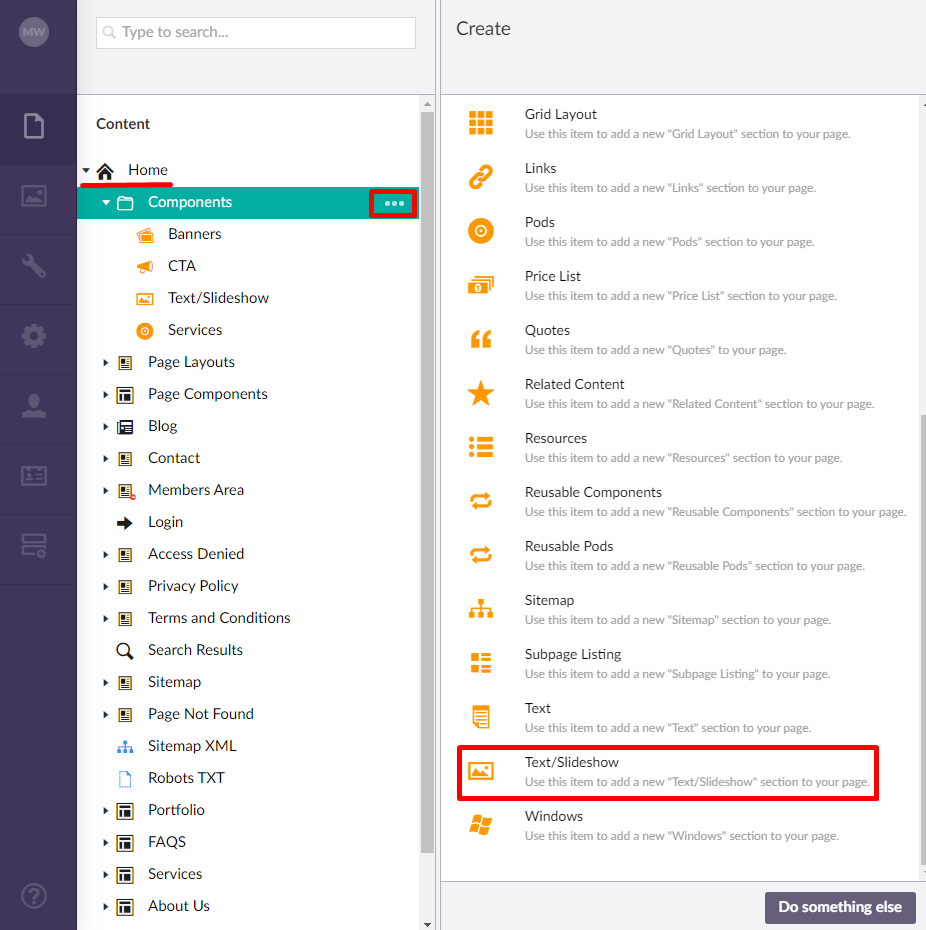Screen dimensions: 926x930
Task: Select Services under Components
Action: (x=195, y=330)
